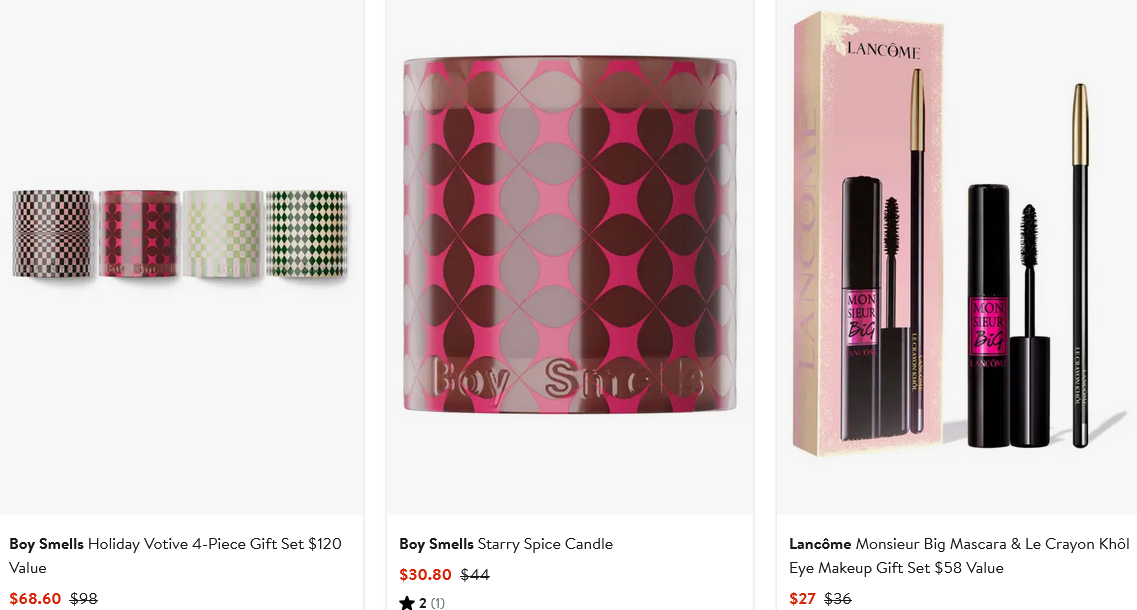Click the star rating icon under Starry Spice Candle
The height and width of the screenshot is (610, 1137).
pos(407,603)
